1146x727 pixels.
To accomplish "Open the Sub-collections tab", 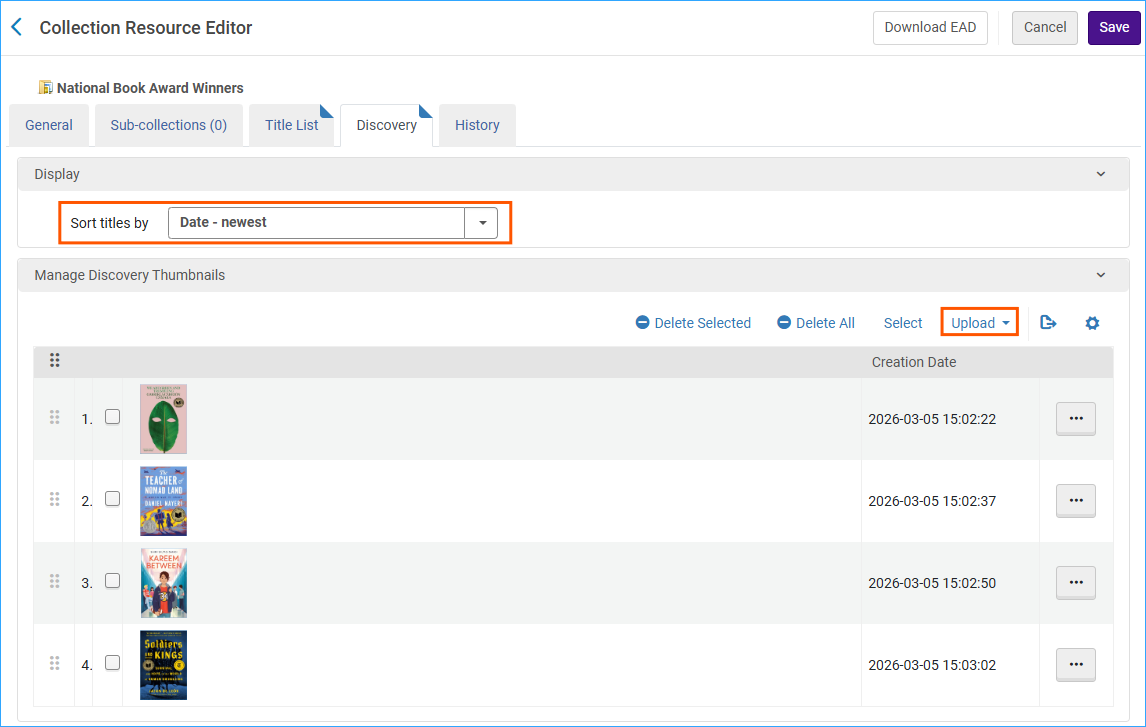I will point(168,125).
